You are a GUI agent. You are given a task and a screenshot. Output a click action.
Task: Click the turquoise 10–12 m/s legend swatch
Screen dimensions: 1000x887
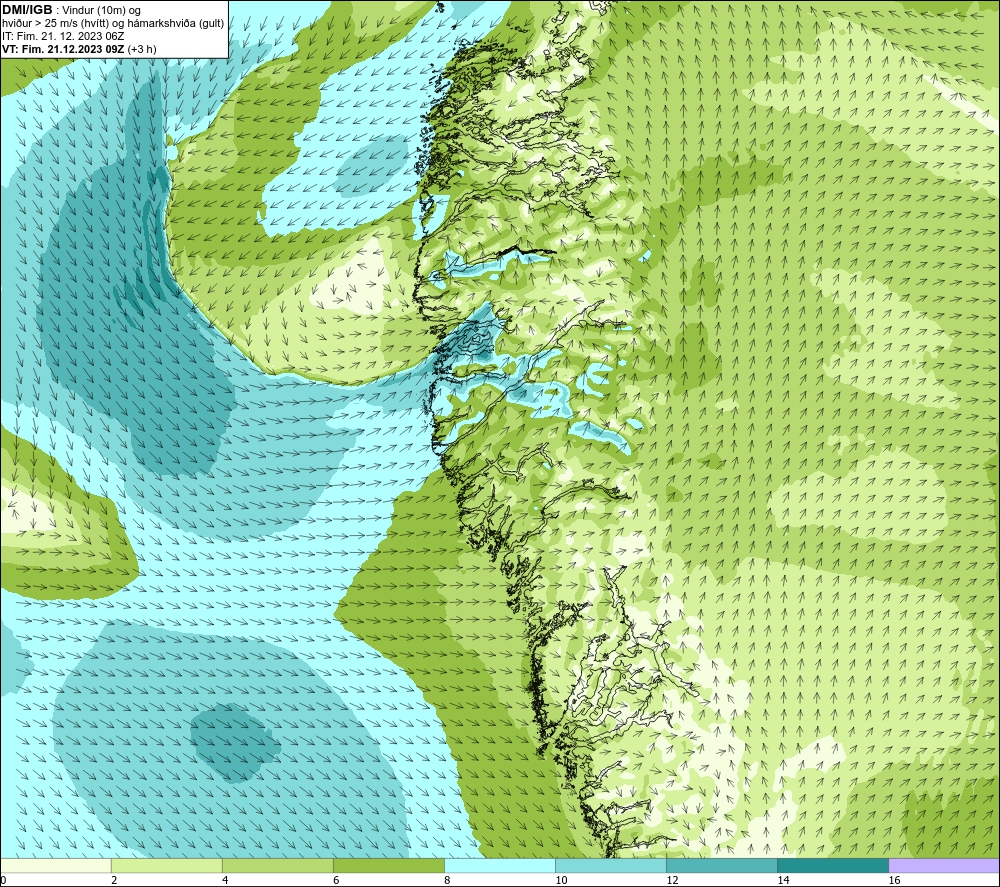point(611,866)
